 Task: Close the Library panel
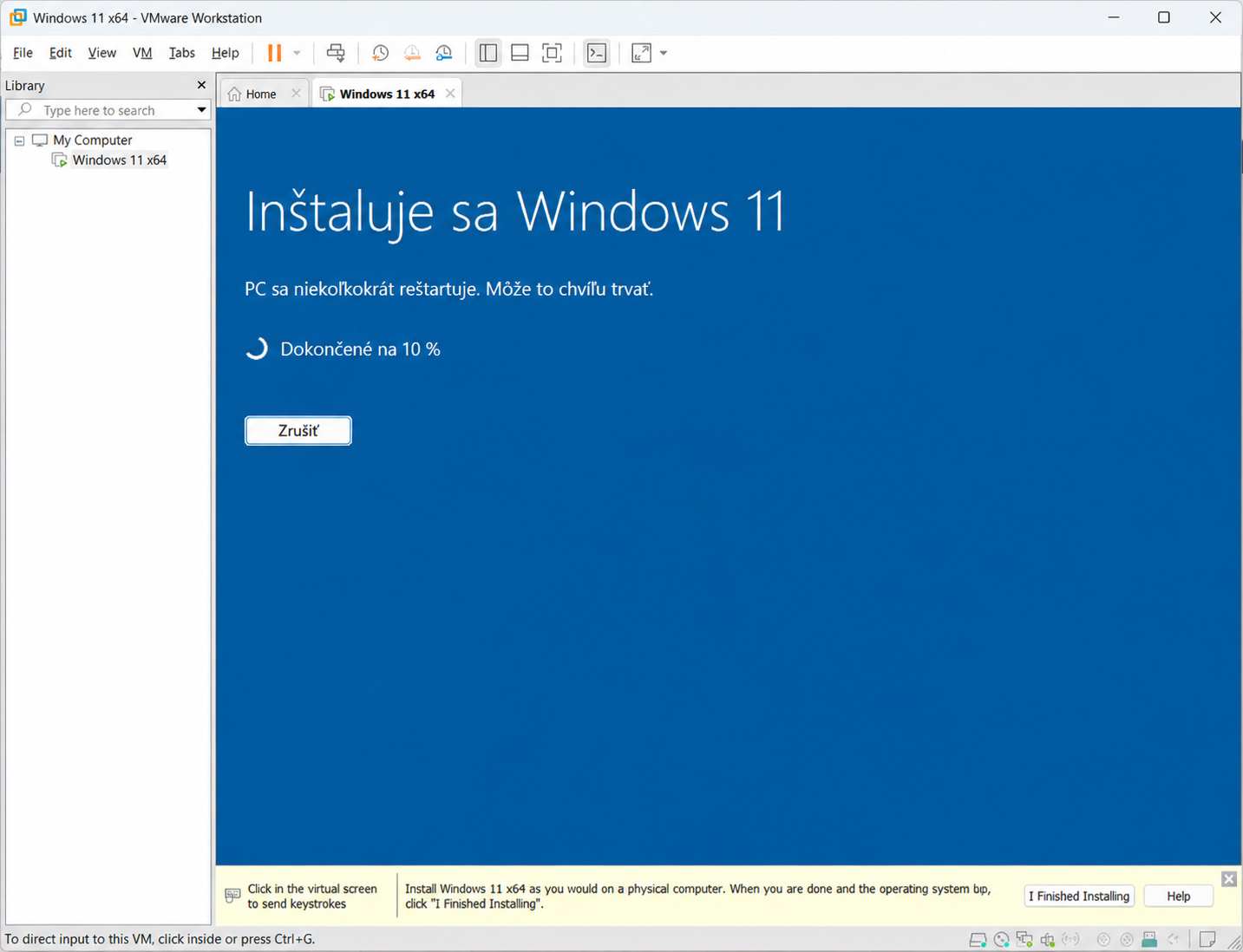tap(201, 85)
